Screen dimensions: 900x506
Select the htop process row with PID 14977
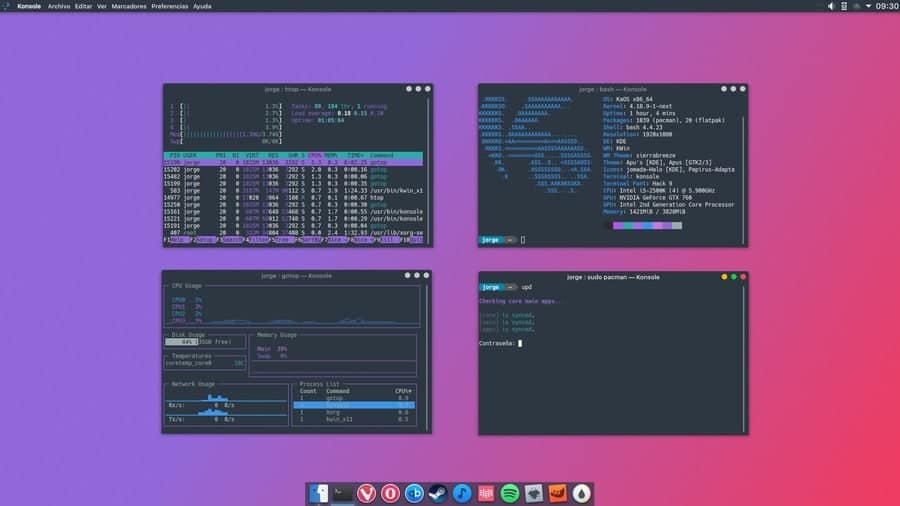(x=293, y=197)
